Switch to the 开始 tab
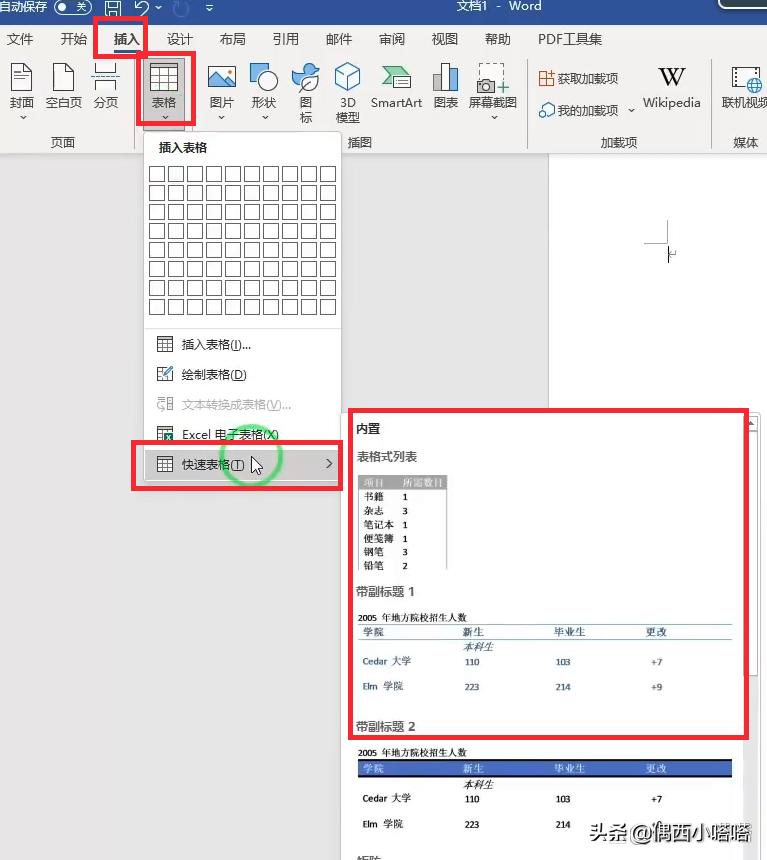Viewport: 767px width, 860px height. (74, 39)
